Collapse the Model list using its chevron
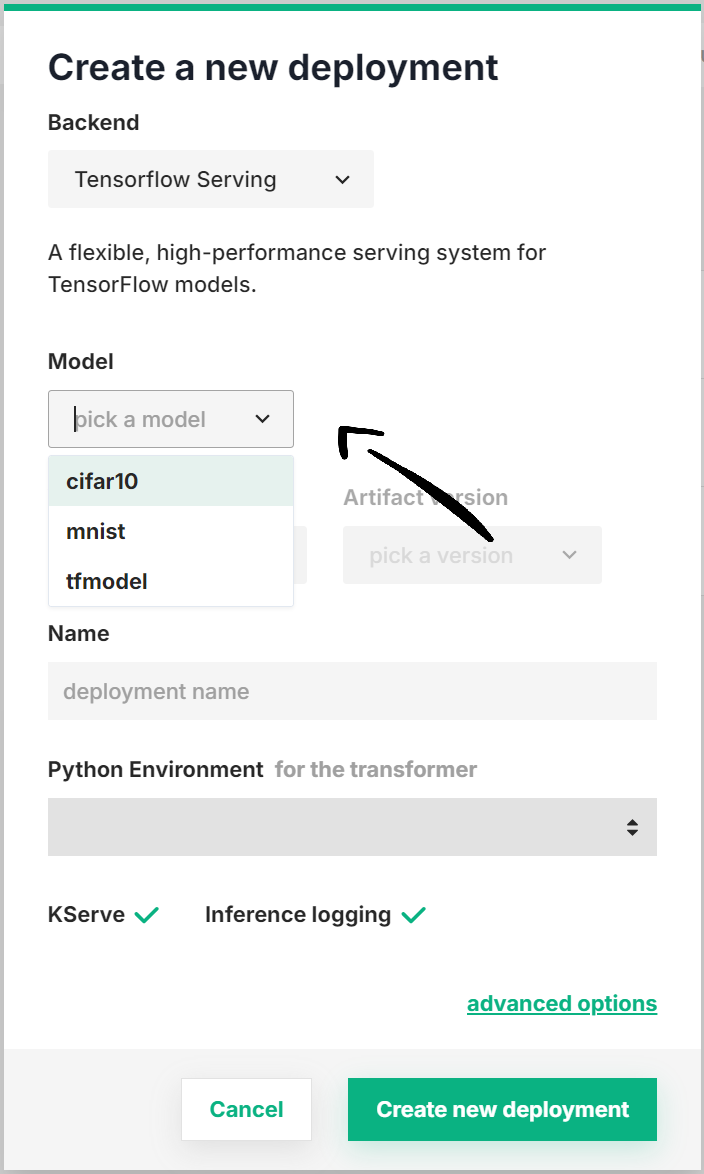704x1174 pixels. coord(263,419)
